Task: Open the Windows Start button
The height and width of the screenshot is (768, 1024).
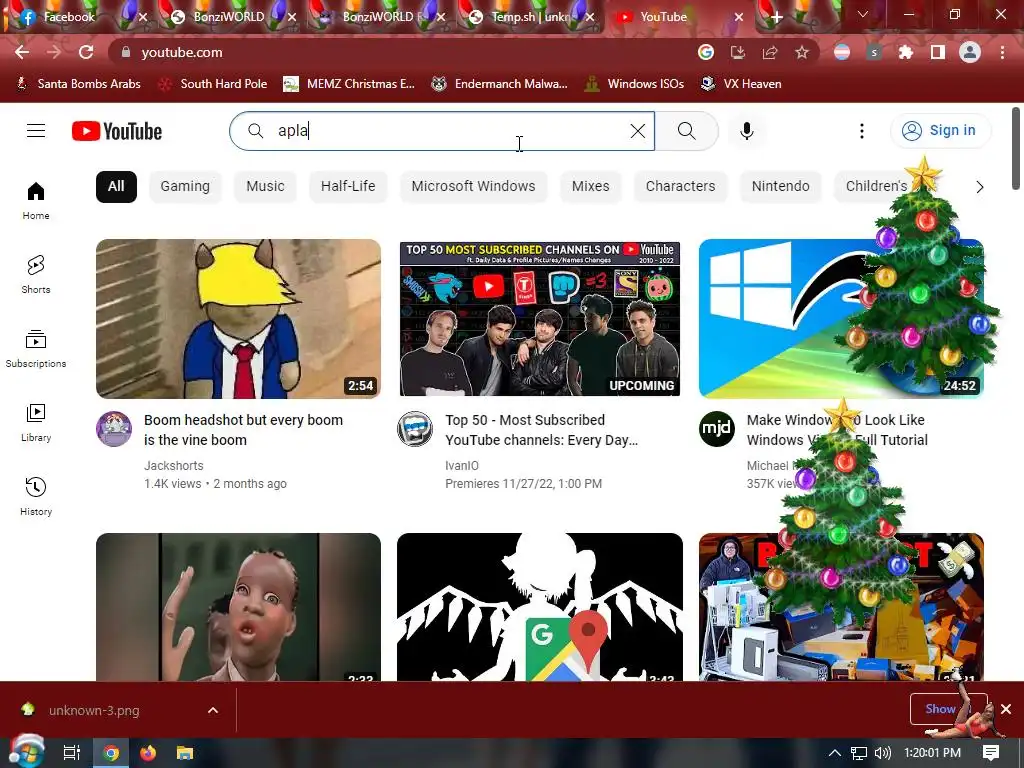Action: pos(26,752)
